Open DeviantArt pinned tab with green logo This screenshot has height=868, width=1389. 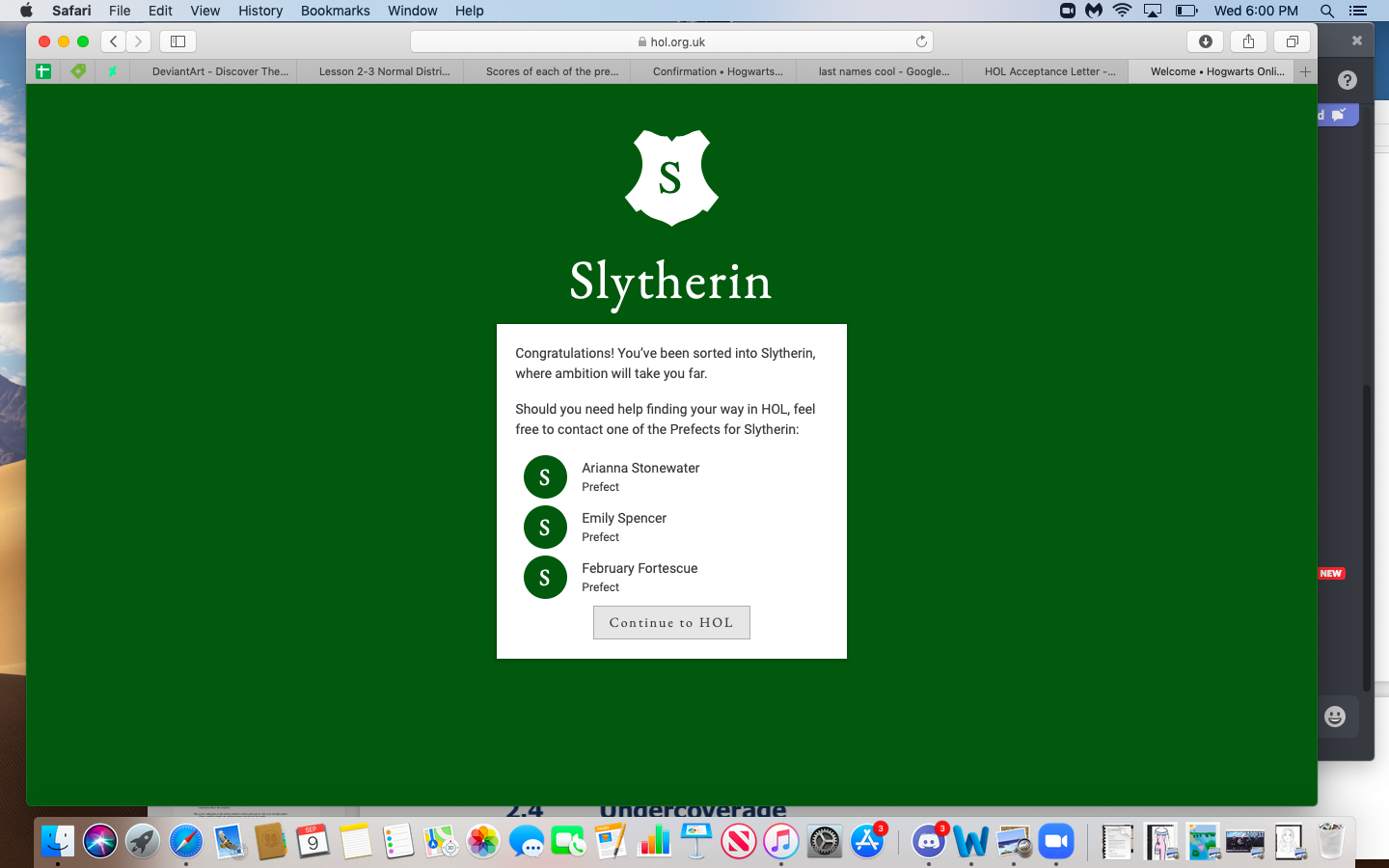click(x=113, y=71)
